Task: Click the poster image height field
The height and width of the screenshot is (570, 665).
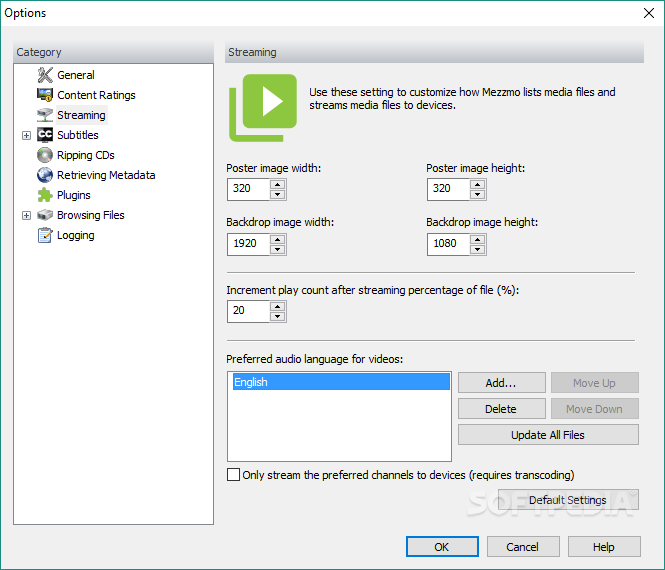Action: coord(449,189)
